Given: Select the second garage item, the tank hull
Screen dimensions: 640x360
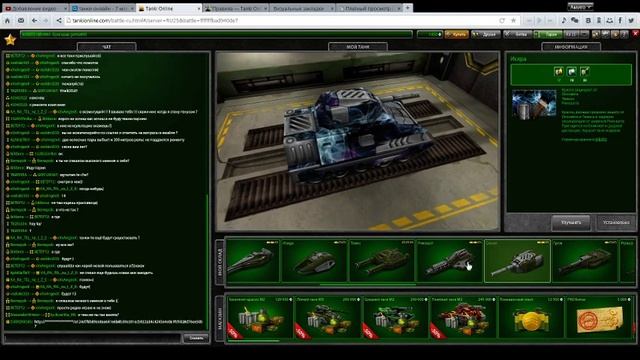Looking at the screenshot, I should [314, 261].
